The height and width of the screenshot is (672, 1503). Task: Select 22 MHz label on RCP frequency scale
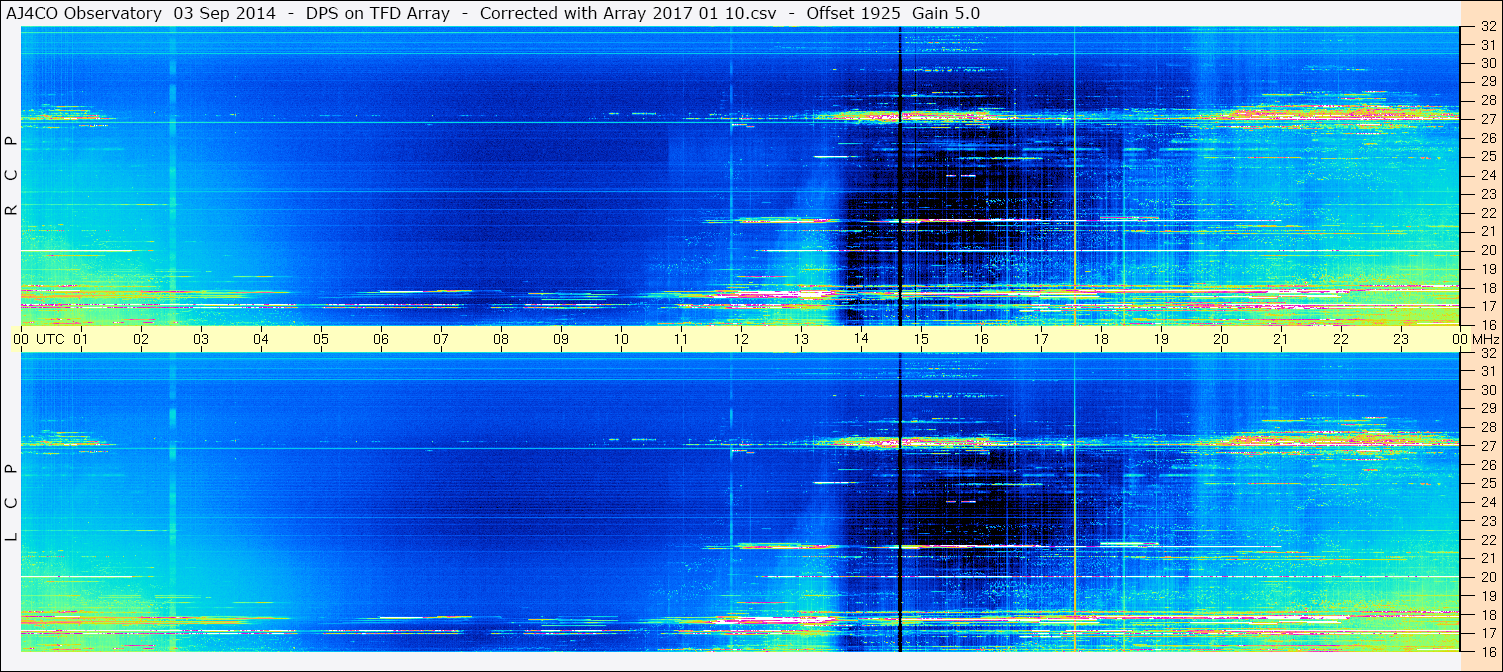1487,213
